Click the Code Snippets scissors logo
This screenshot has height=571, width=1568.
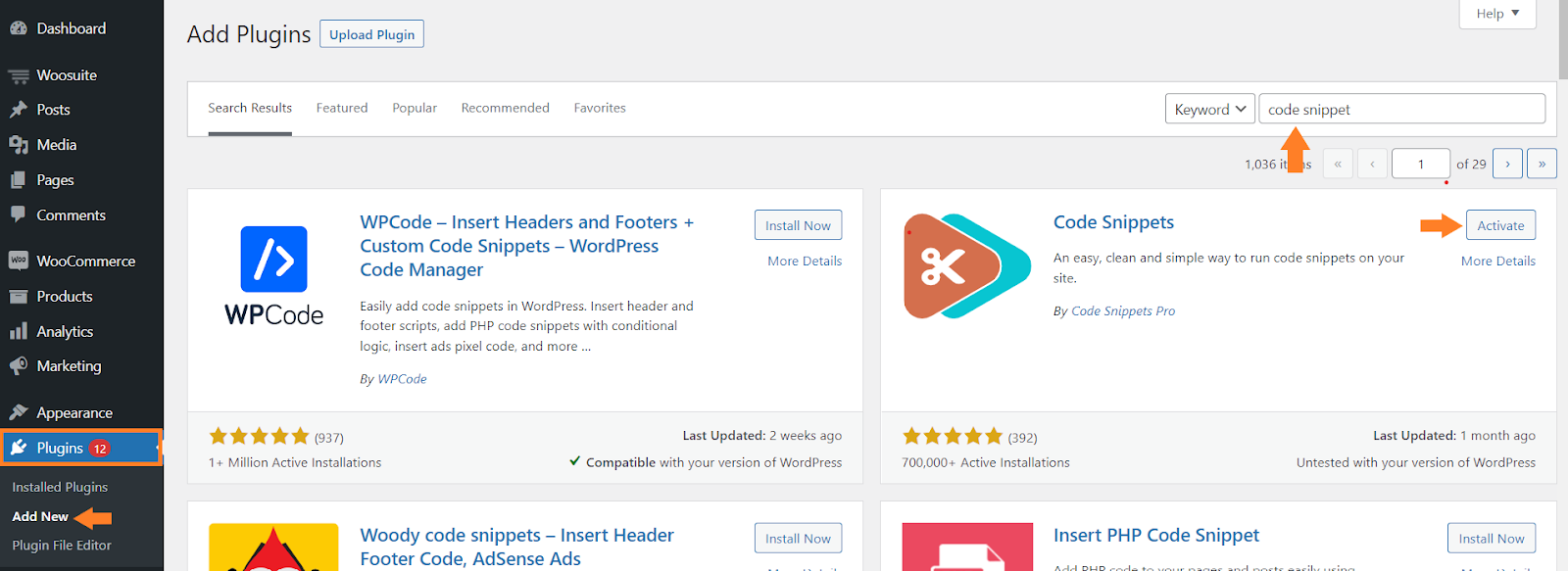tap(967, 266)
